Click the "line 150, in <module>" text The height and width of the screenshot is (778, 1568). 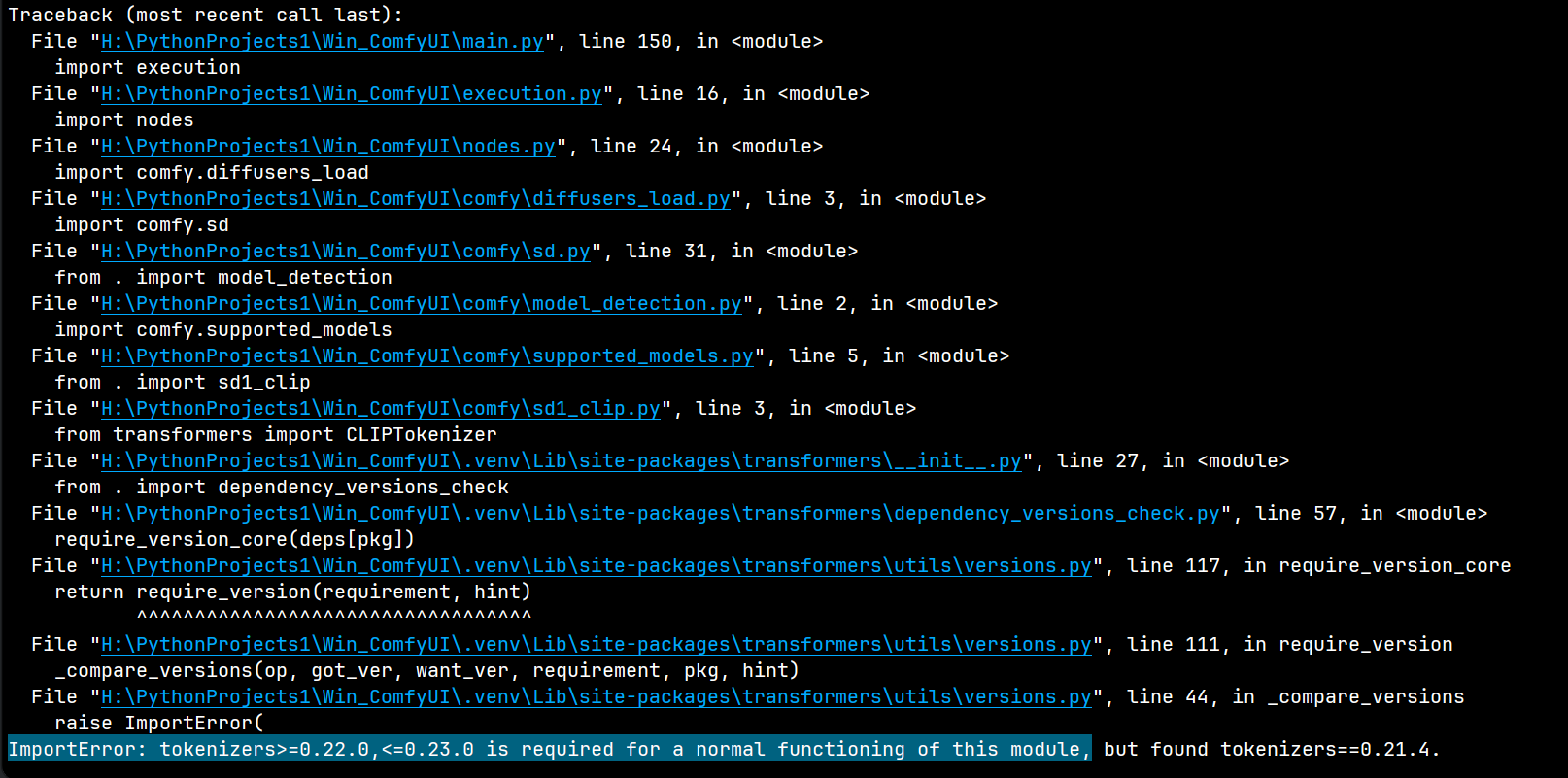tap(701, 42)
